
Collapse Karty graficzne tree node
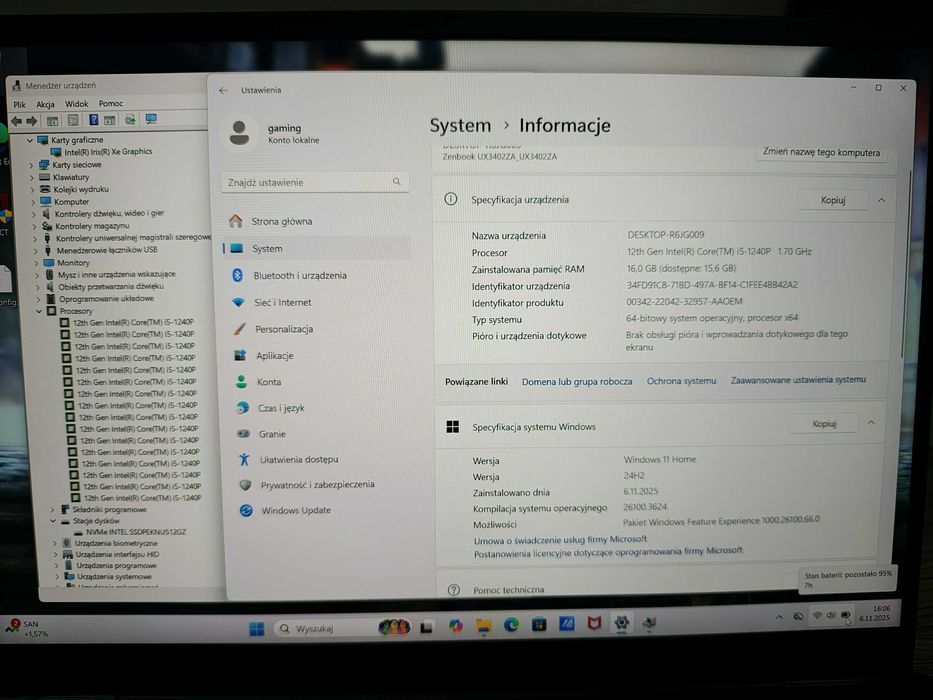tap(29, 140)
